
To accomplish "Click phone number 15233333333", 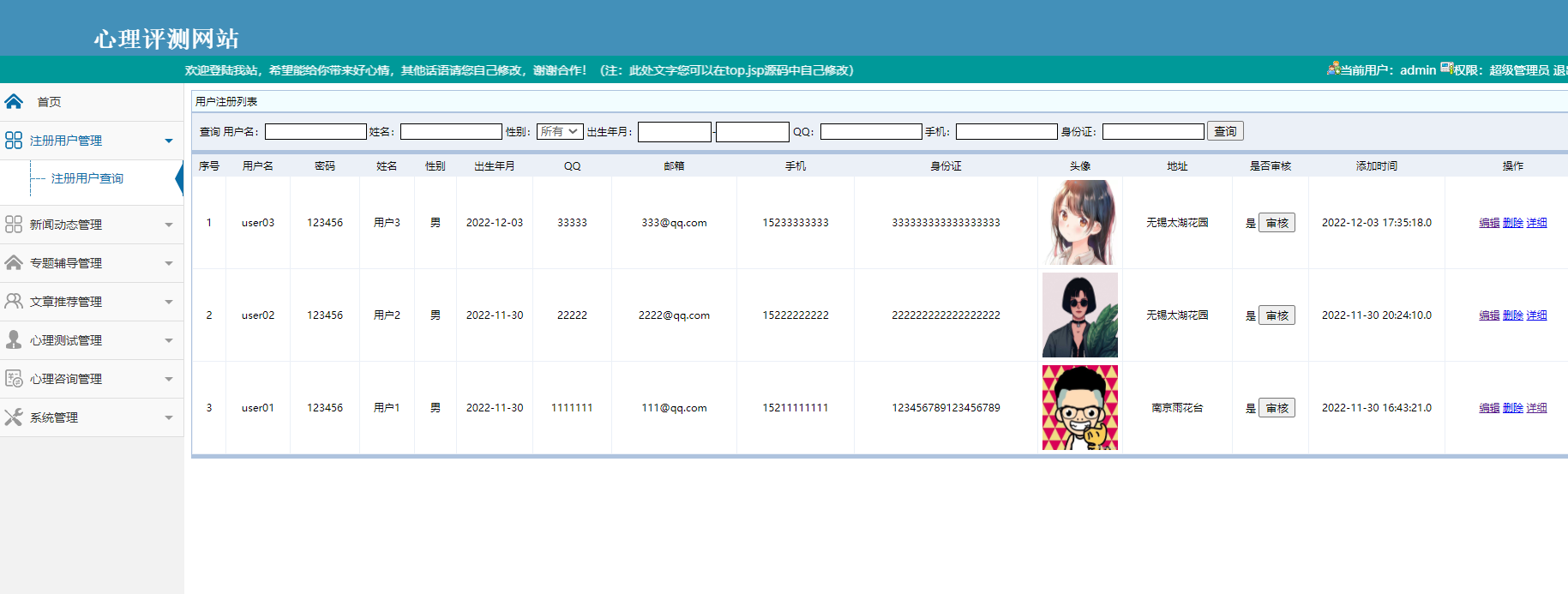I will tap(796, 223).
